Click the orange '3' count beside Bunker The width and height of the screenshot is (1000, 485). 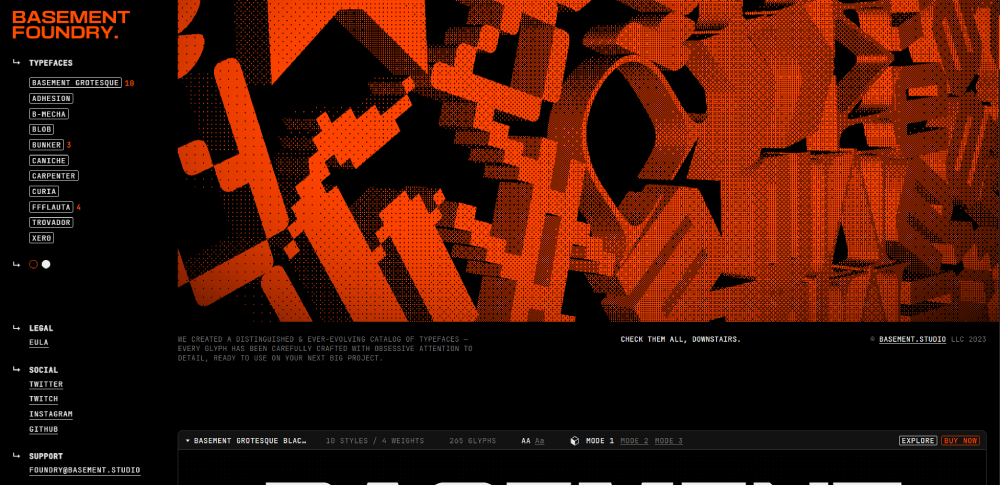click(x=69, y=145)
